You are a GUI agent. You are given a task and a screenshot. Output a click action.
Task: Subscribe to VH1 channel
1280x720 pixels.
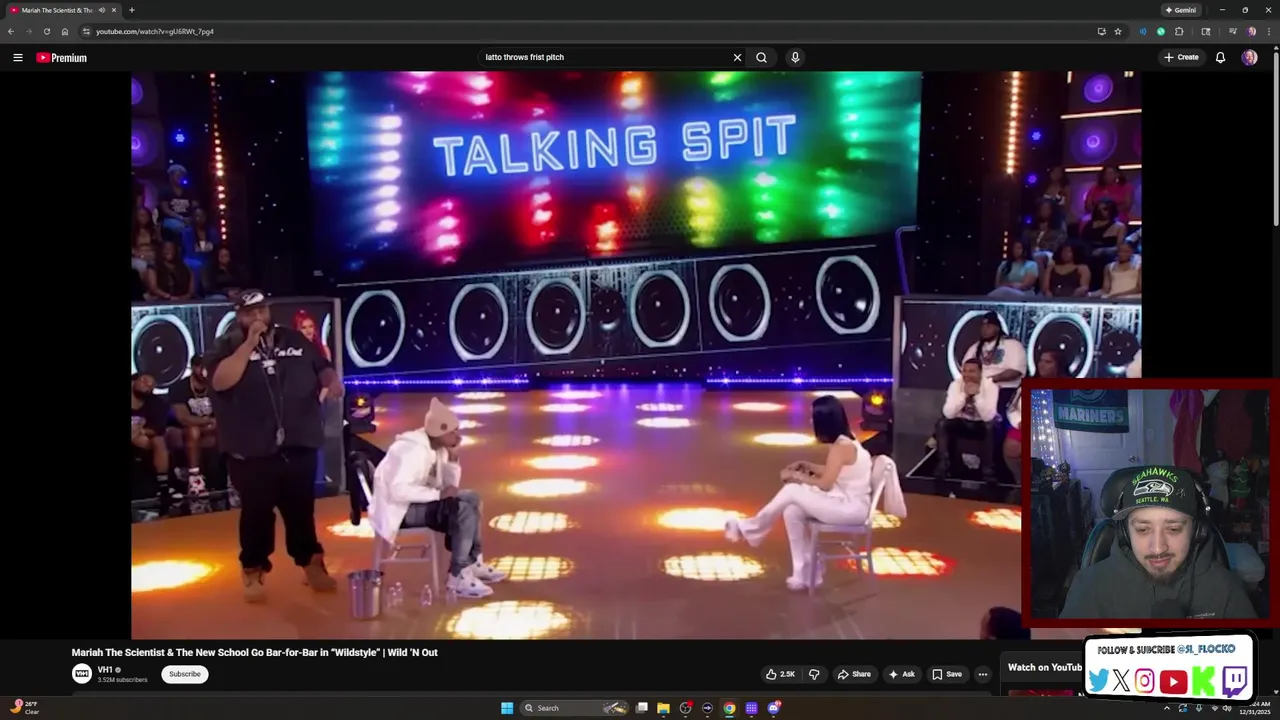[x=185, y=674]
